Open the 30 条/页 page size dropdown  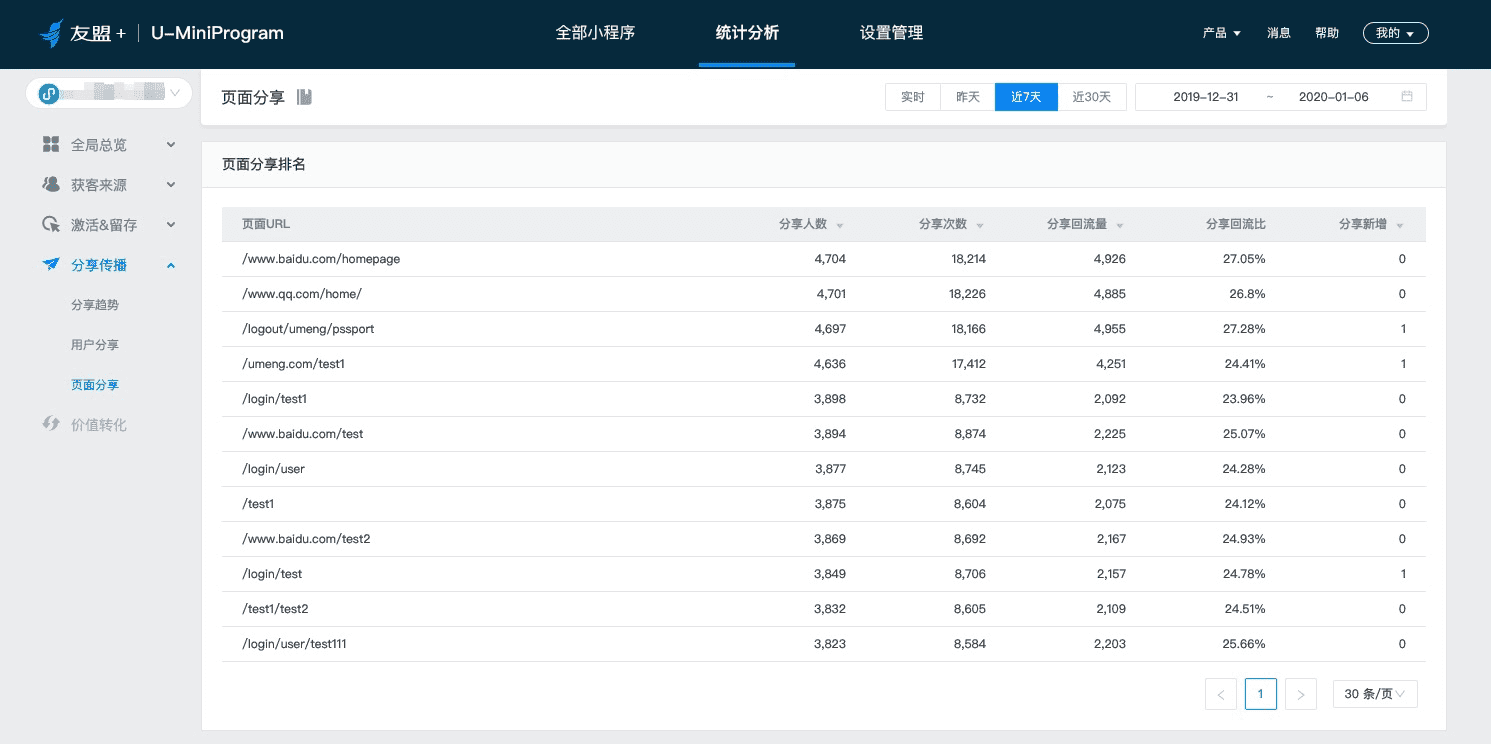click(x=1375, y=694)
